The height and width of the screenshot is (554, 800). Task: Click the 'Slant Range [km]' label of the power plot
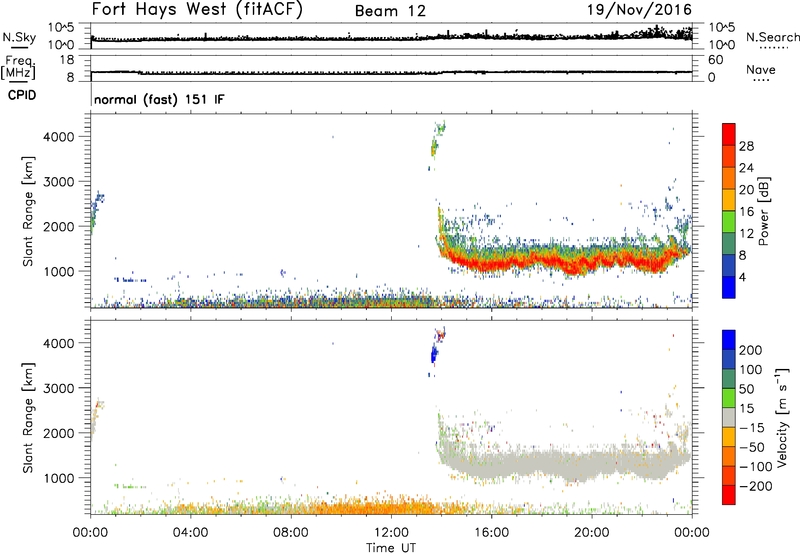(x=28, y=211)
